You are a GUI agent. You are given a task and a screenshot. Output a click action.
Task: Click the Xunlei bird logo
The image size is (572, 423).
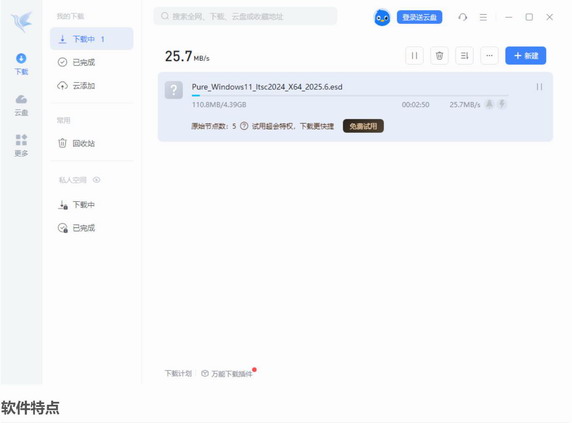pyautogui.click(x=22, y=22)
